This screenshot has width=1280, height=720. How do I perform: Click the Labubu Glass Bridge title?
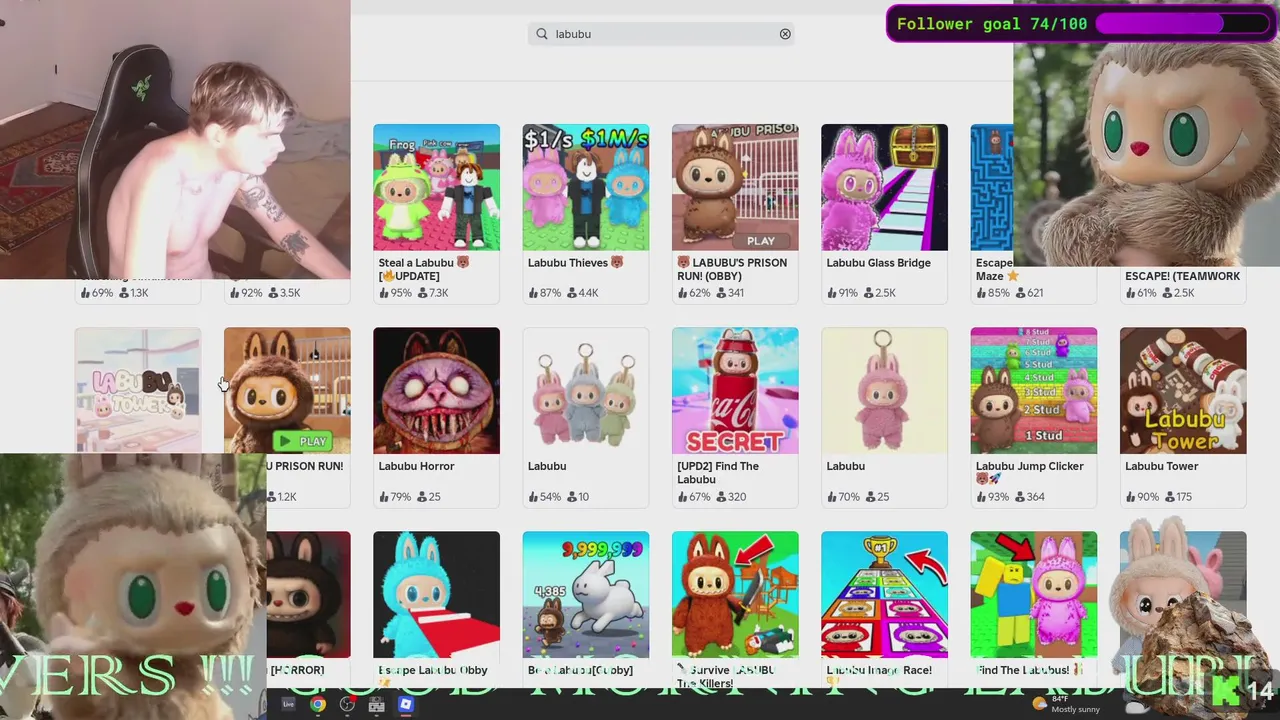click(x=878, y=263)
